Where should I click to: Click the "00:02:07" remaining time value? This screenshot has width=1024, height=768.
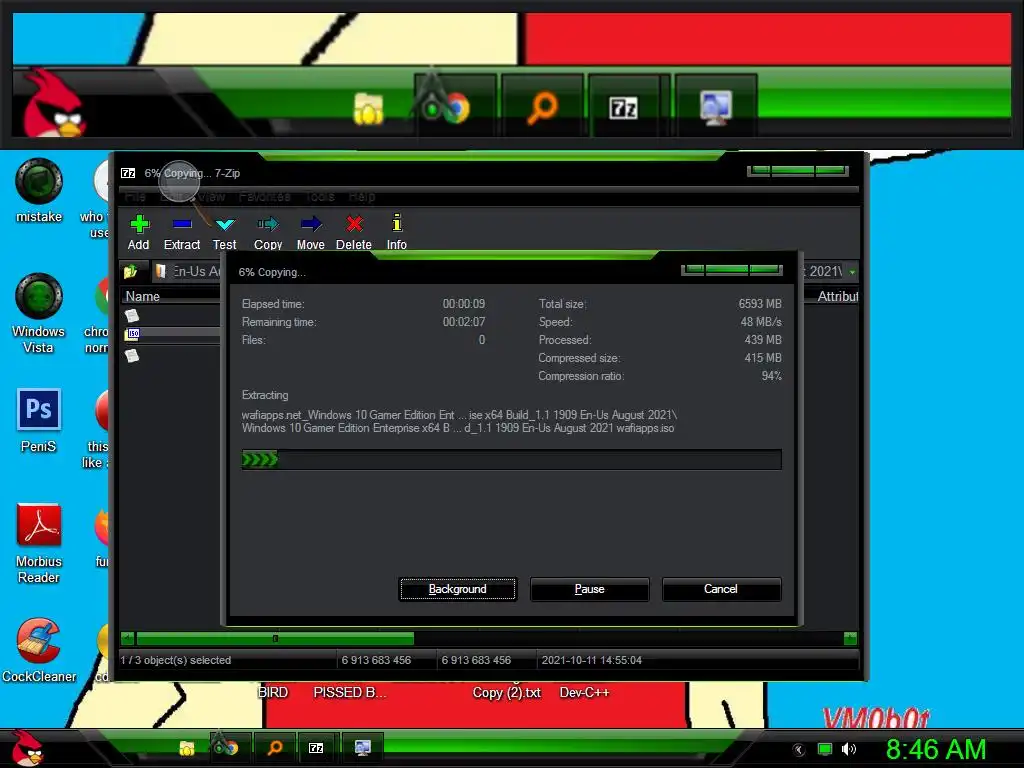(x=464, y=322)
